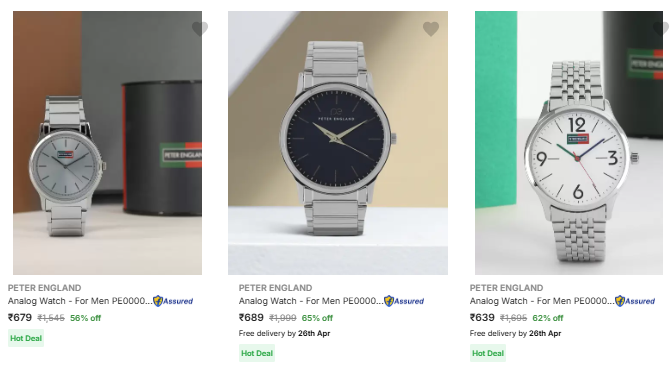Click heart icon on white numbered dial watch
The image size is (671, 370).
pos(662,29)
